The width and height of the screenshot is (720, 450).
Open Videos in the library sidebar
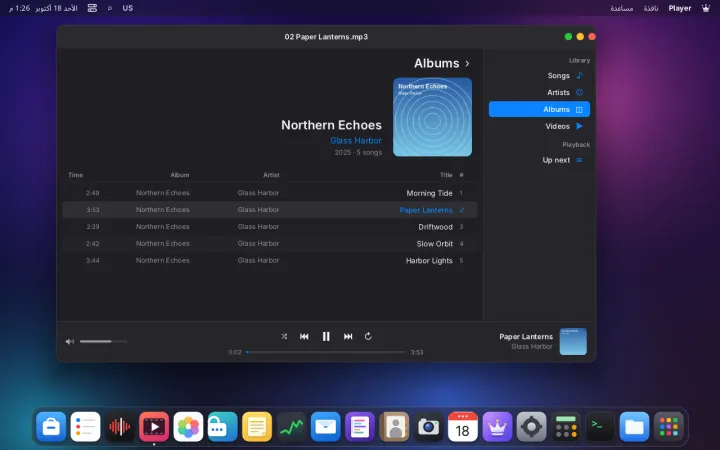coord(539,126)
